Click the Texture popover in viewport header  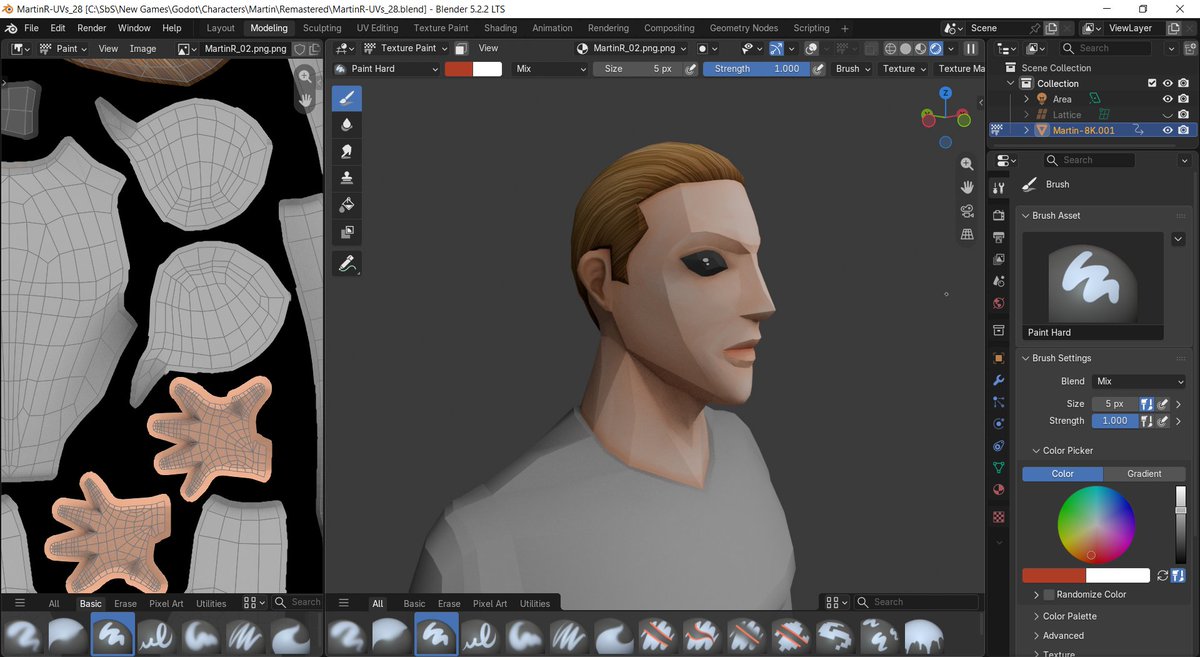pos(903,69)
